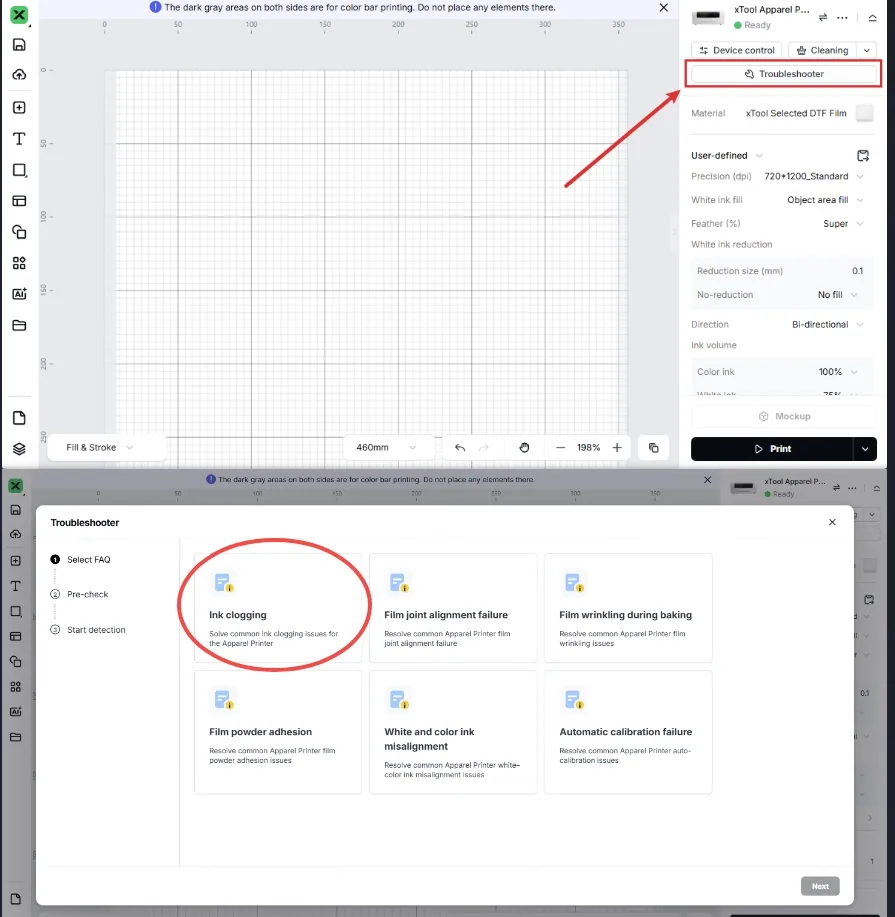
Task: Click the xTool logo in lower window
Action: tap(16, 486)
